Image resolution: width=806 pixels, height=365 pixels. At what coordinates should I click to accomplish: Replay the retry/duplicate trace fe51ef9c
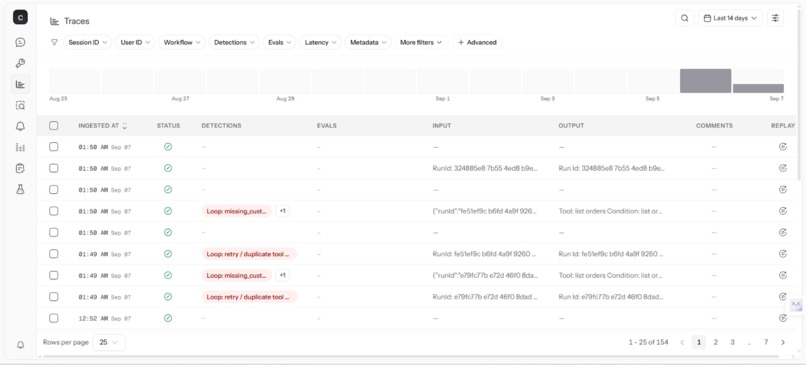782,254
